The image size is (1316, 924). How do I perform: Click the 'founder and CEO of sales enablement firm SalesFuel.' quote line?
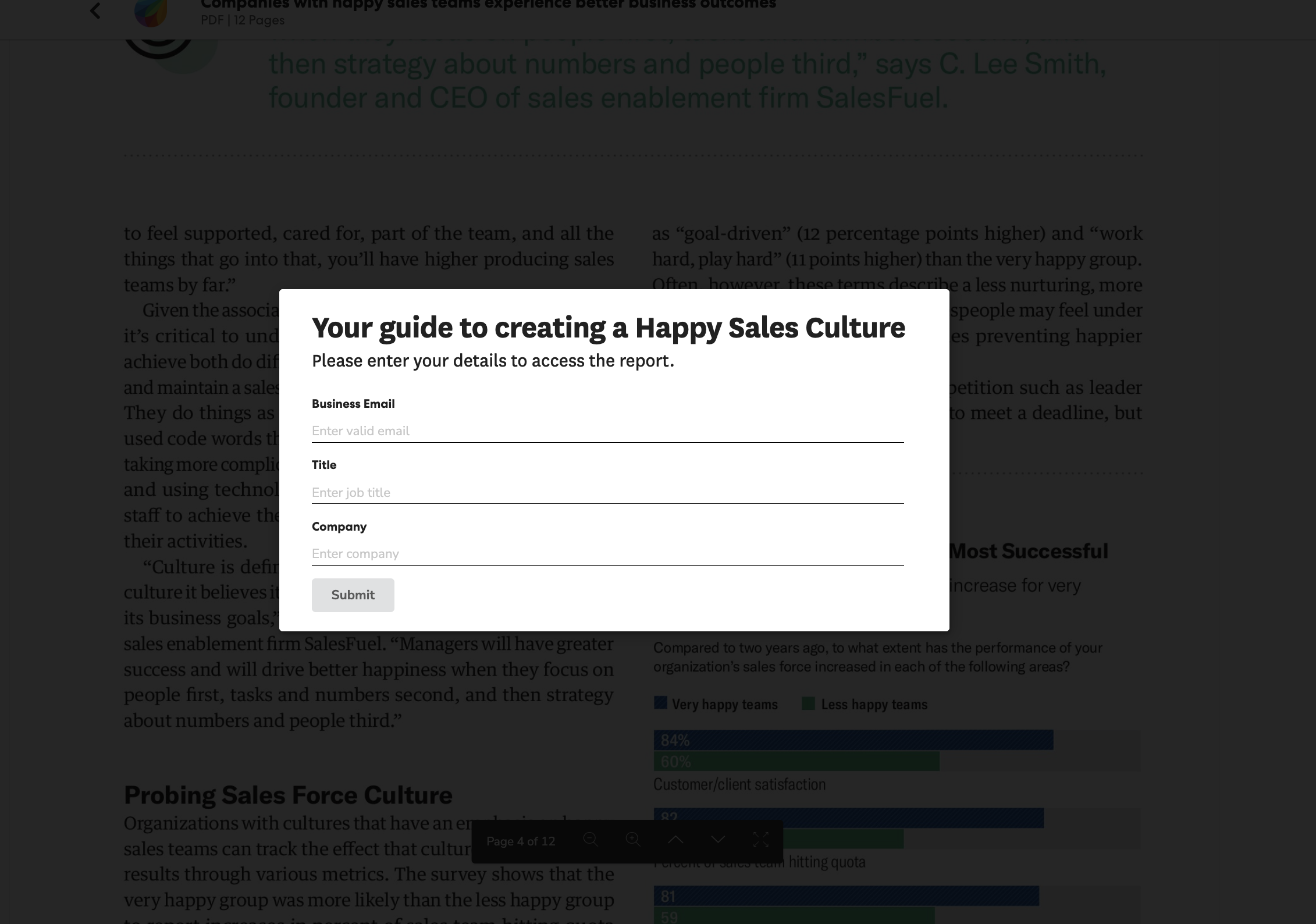point(609,98)
